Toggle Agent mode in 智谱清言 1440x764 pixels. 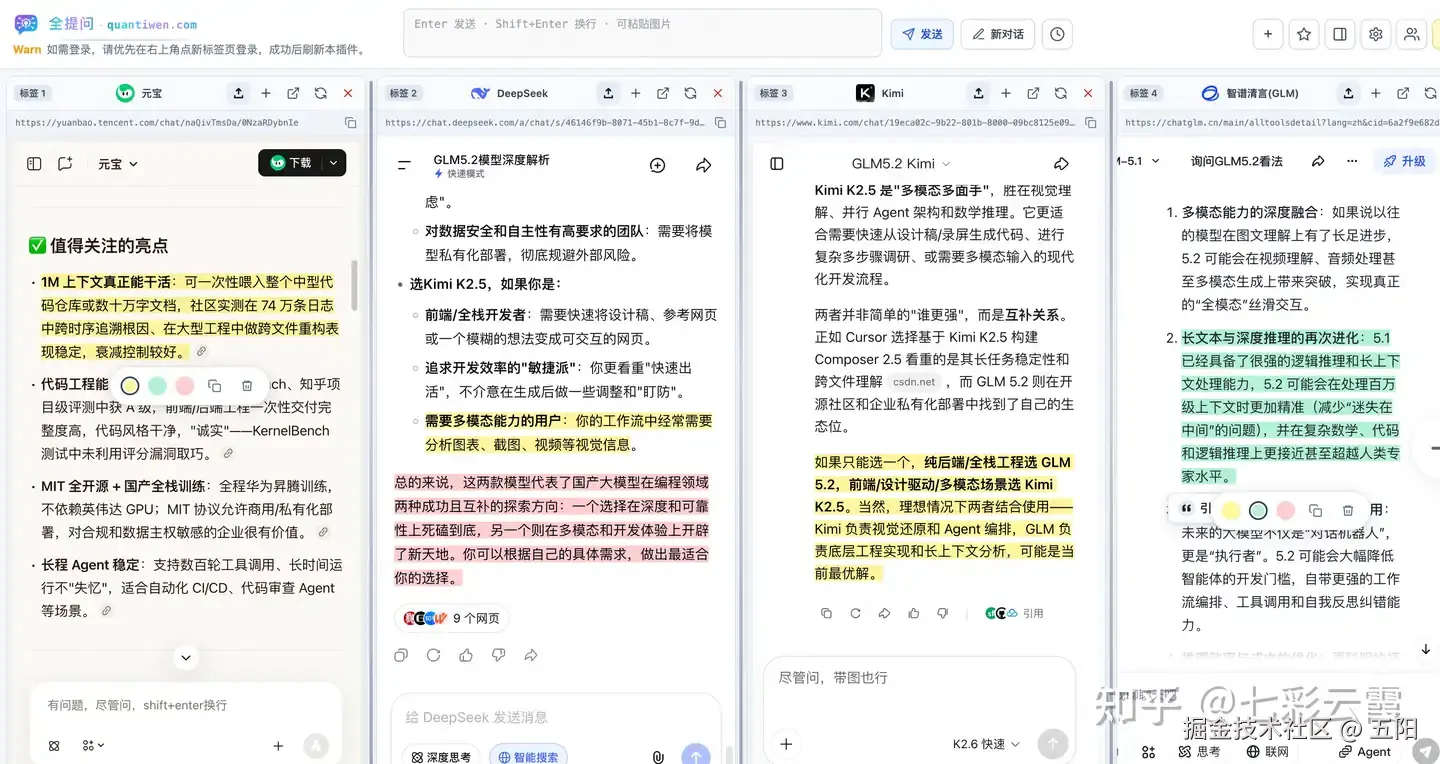[x=1364, y=752]
